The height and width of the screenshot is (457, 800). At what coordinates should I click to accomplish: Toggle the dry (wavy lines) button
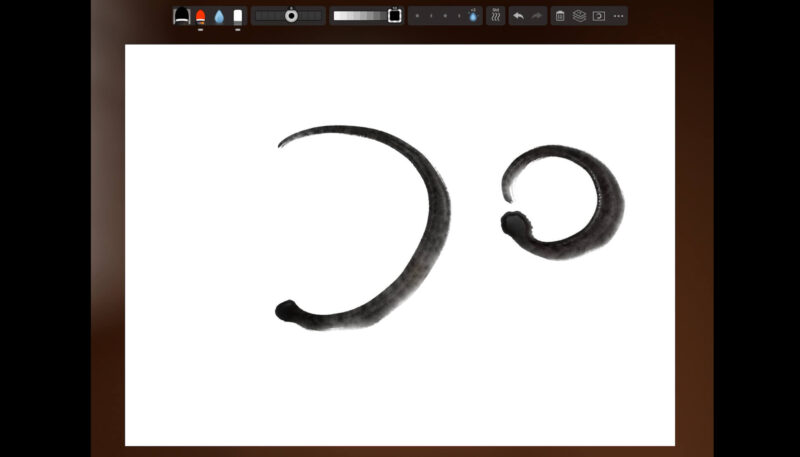[x=495, y=16]
